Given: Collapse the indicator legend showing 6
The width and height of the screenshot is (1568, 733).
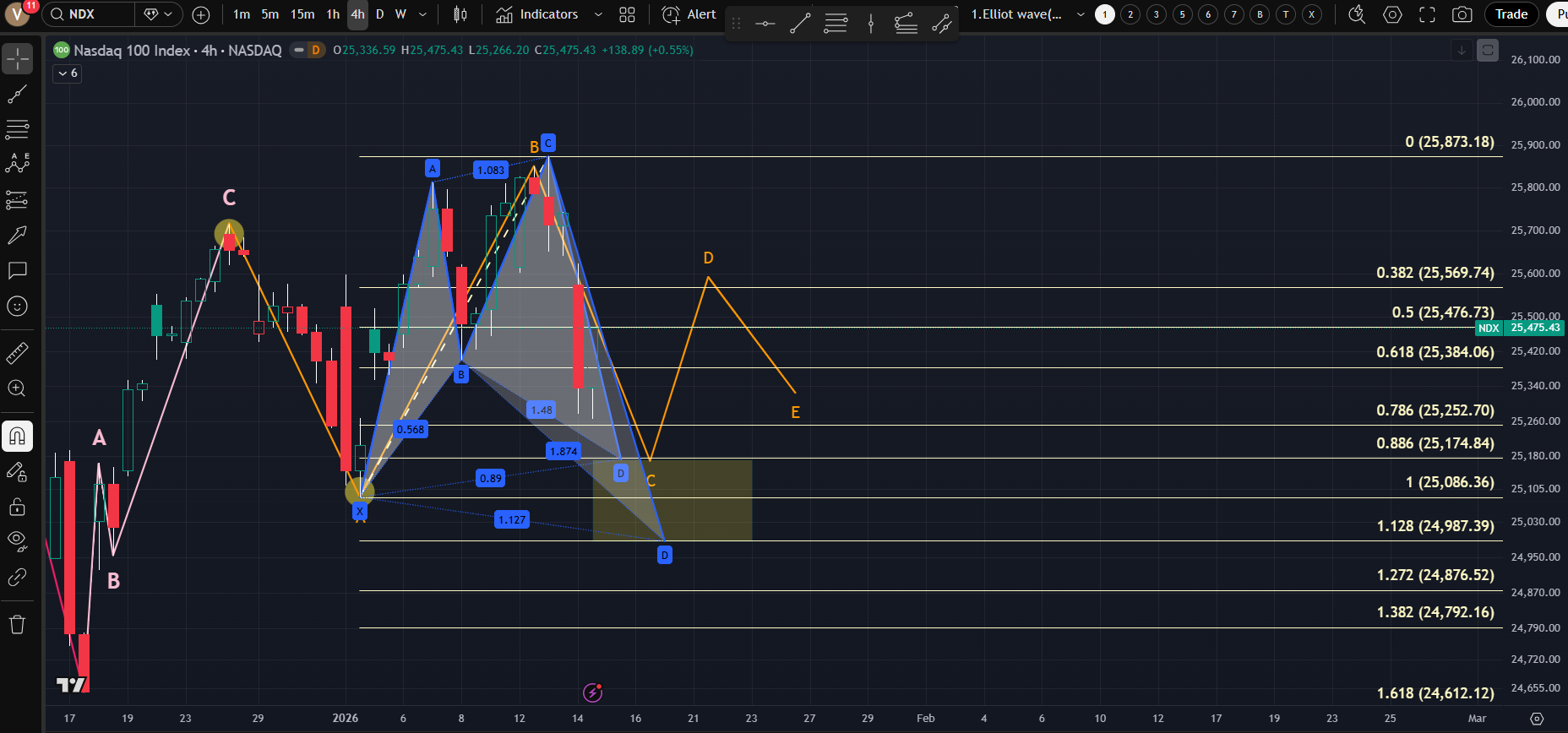Looking at the screenshot, I should [x=68, y=73].
